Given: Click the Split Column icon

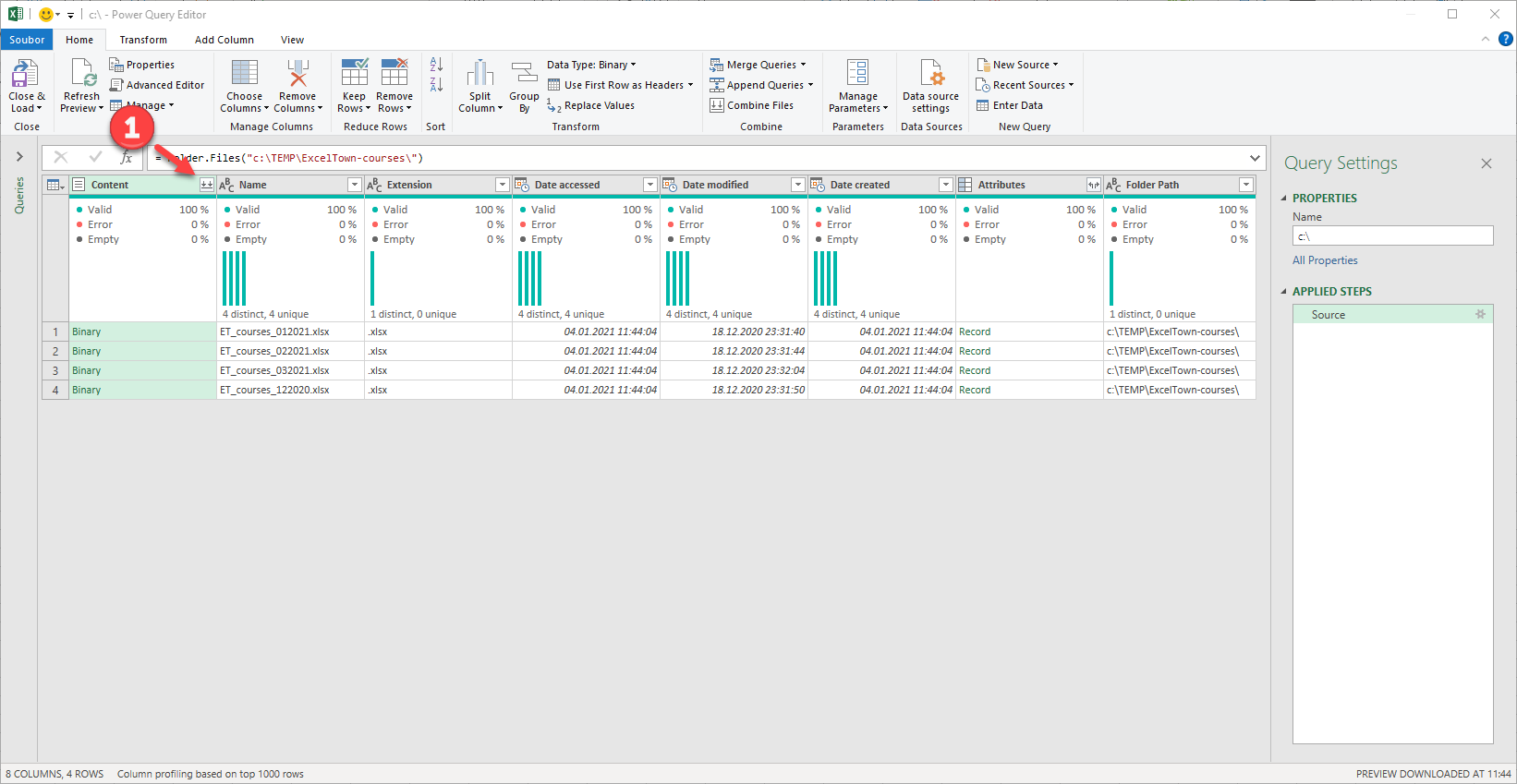Looking at the screenshot, I should click(x=479, y=74).
